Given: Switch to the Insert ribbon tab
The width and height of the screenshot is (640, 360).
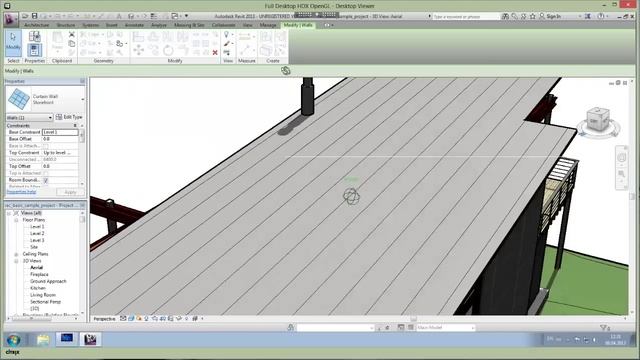Looking at the screenshot, I should click(111, 25).
